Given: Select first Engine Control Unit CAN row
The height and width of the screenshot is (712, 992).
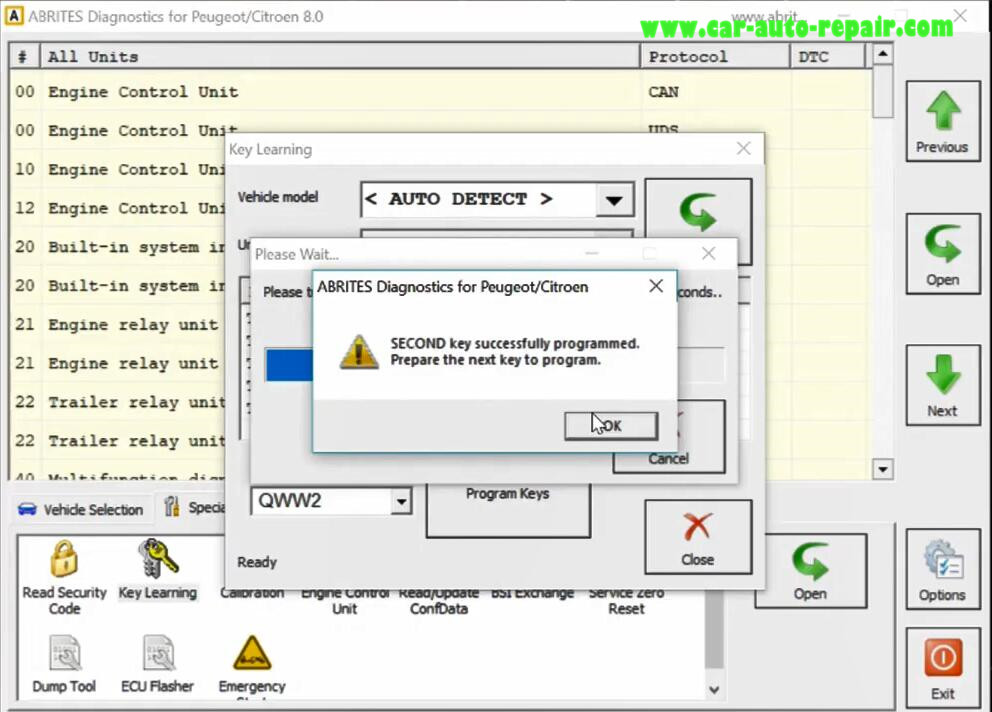Looking at the screenshot, I should [x=440, y=92].
